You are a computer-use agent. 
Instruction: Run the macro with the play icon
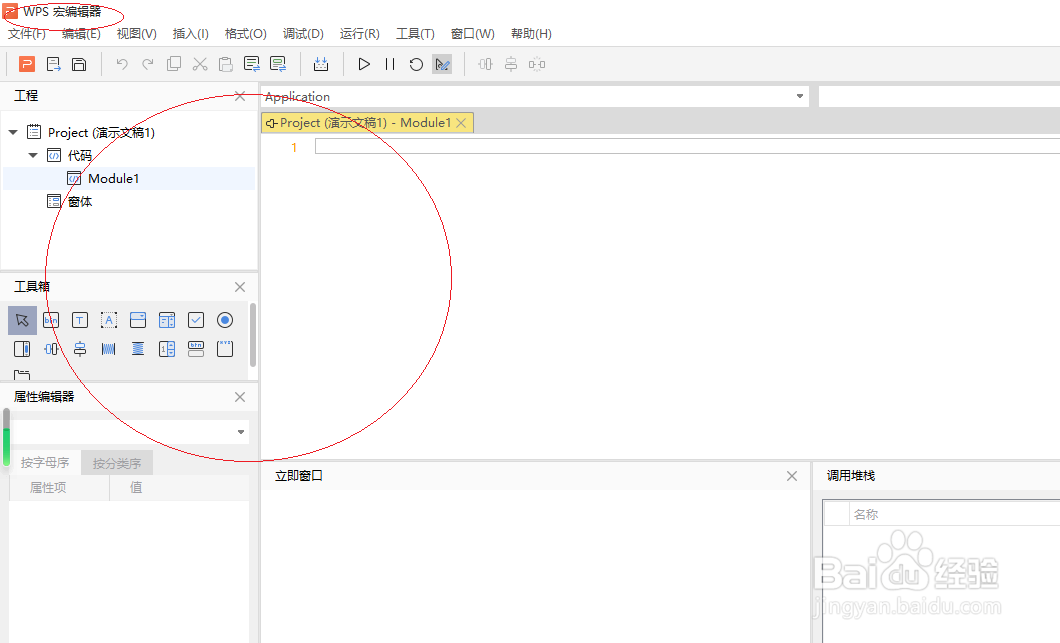[x=364, y=64]
